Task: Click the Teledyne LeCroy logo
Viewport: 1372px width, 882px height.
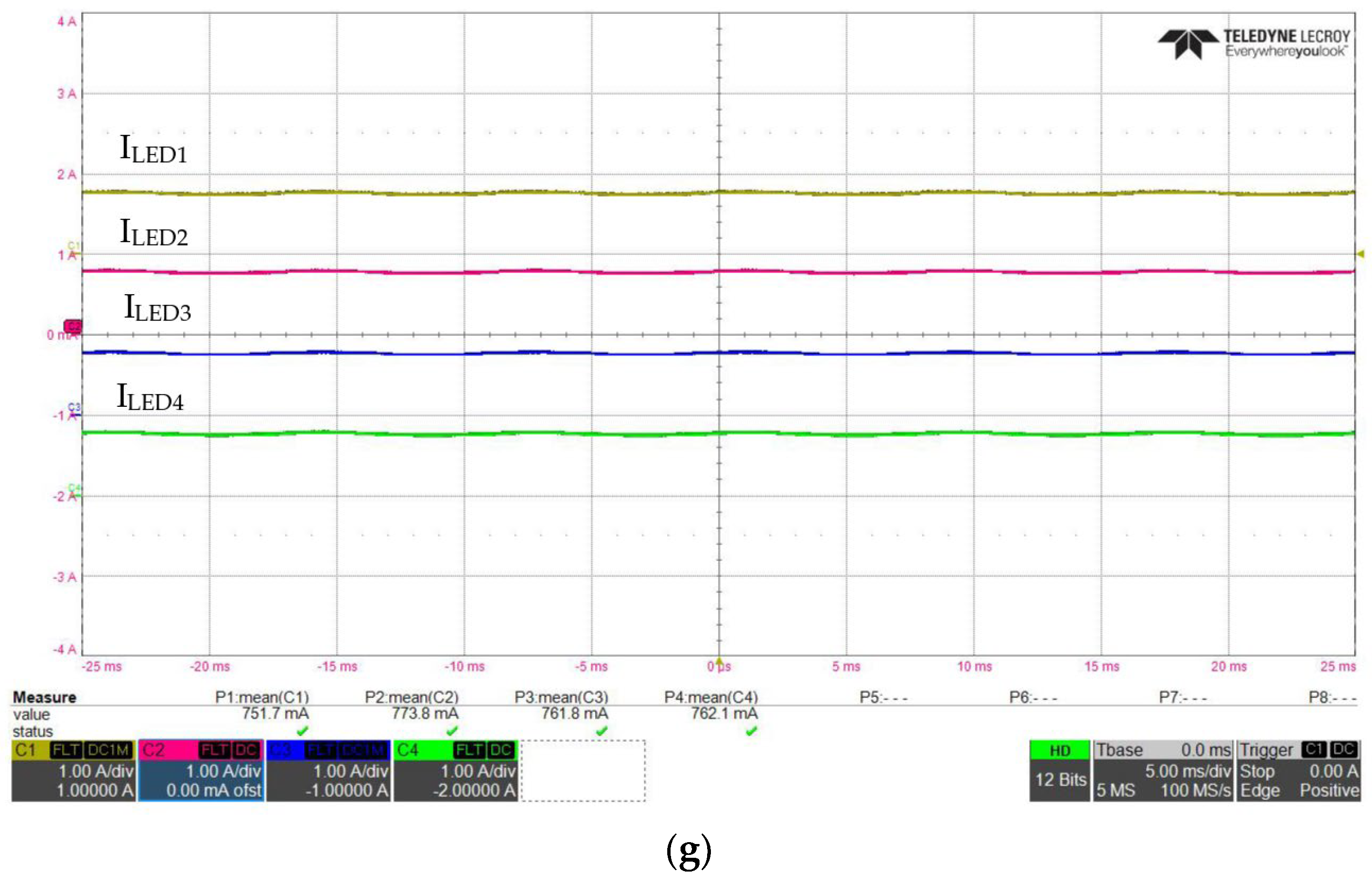Action: point(1253,44)
